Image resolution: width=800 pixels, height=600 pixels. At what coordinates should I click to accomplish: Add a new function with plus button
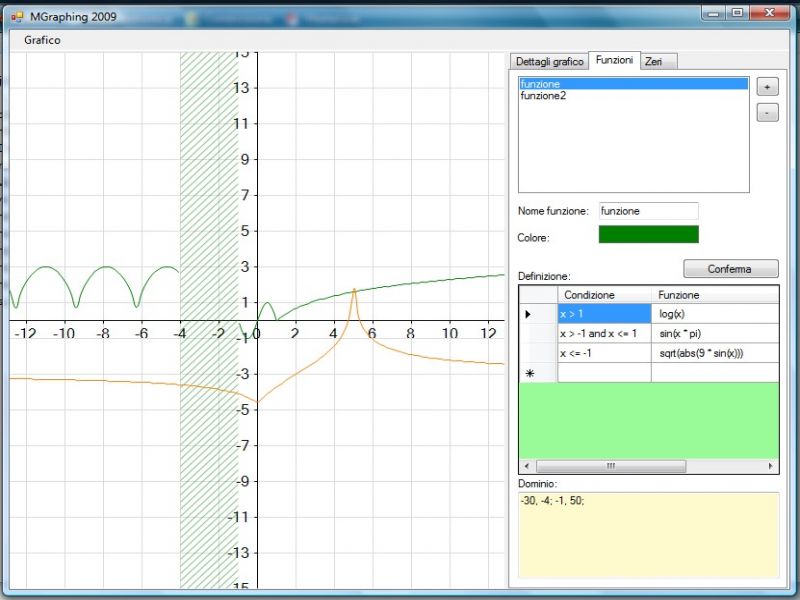pos(767,87)
